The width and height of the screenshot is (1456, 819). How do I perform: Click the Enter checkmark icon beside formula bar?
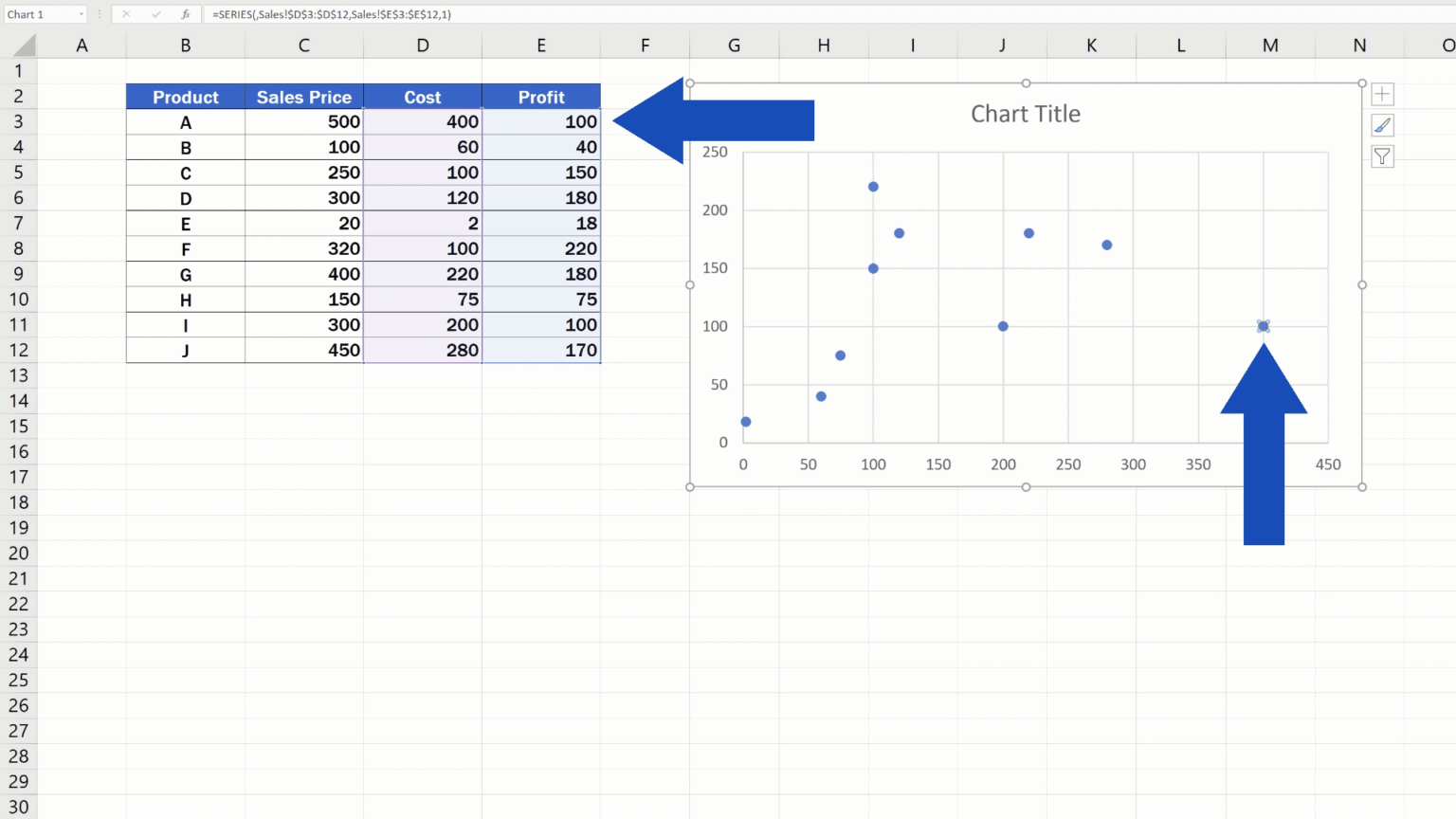(156, 14)
